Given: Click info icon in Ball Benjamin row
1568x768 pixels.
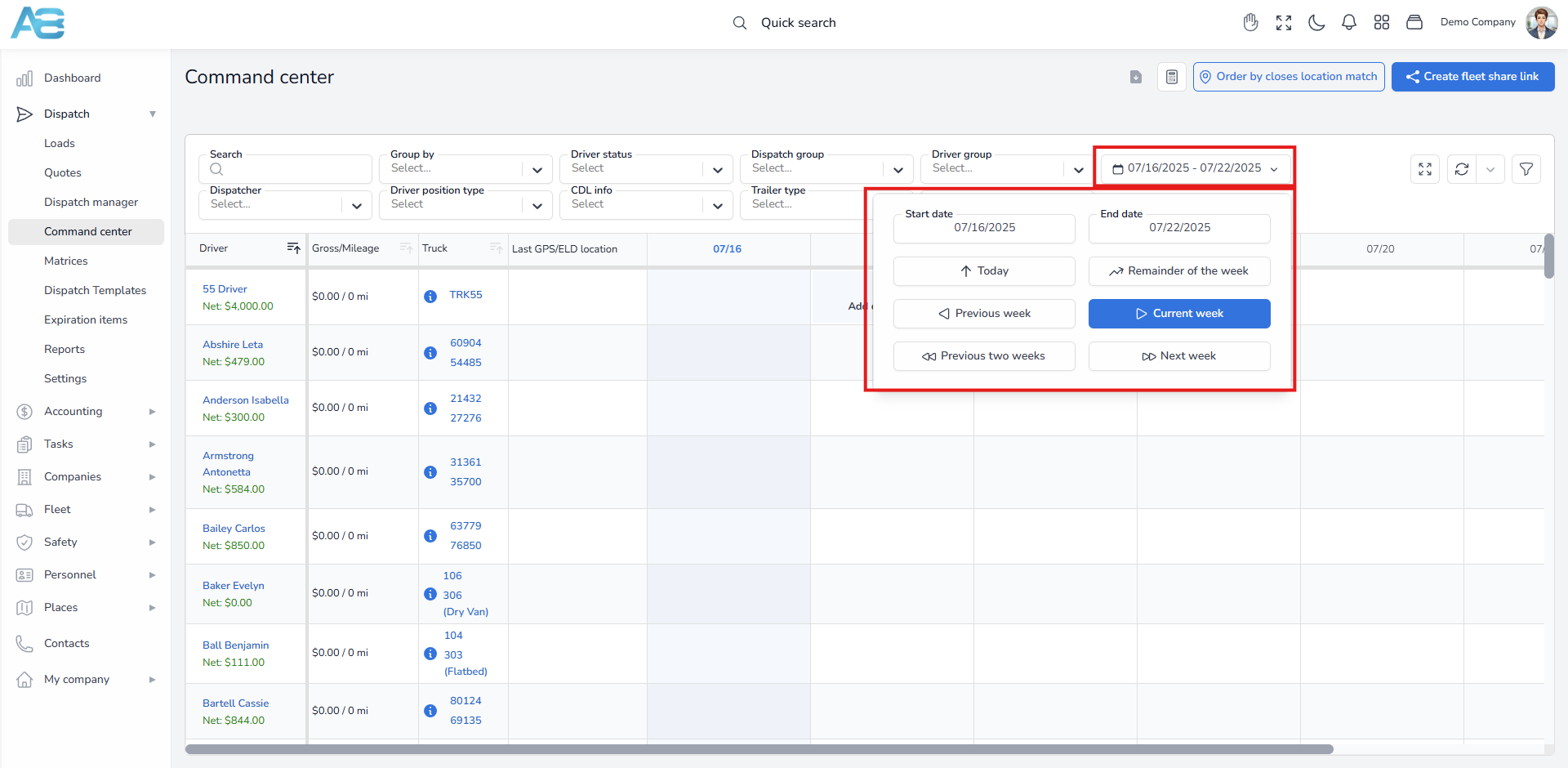Looking at the screenshot, I should (x=430, y=654).
